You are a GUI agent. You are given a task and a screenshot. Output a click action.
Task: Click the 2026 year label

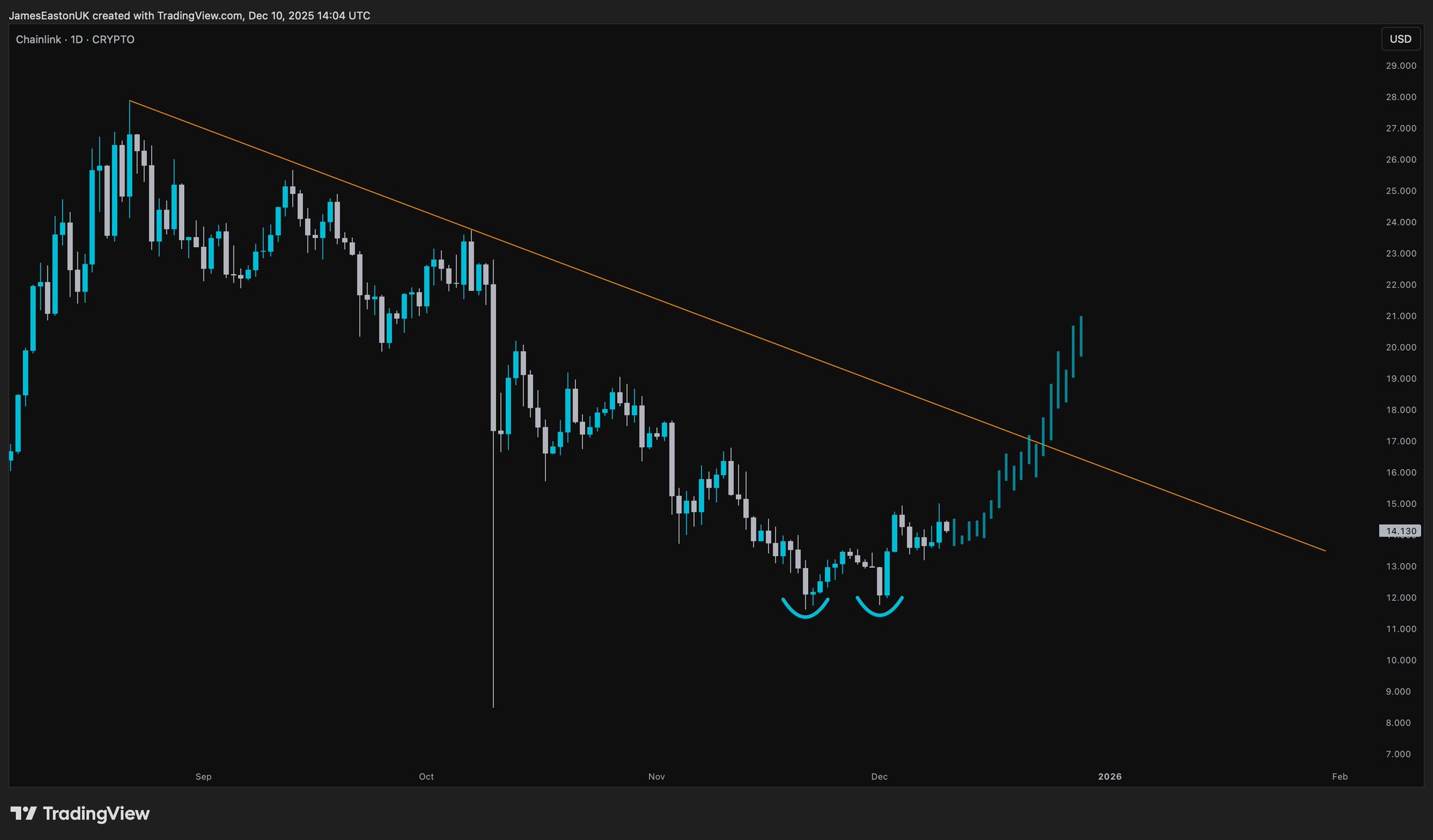pos(1110,776)
